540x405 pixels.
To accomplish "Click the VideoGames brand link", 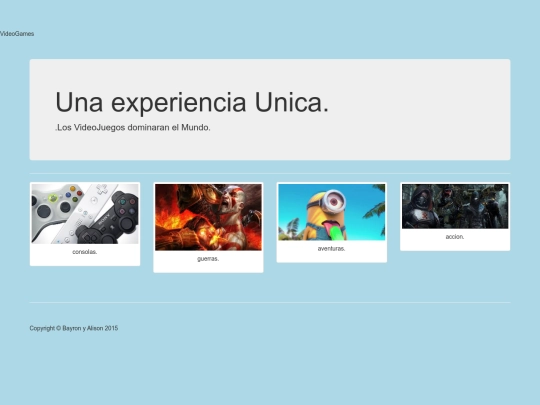I will click(17, 34).
